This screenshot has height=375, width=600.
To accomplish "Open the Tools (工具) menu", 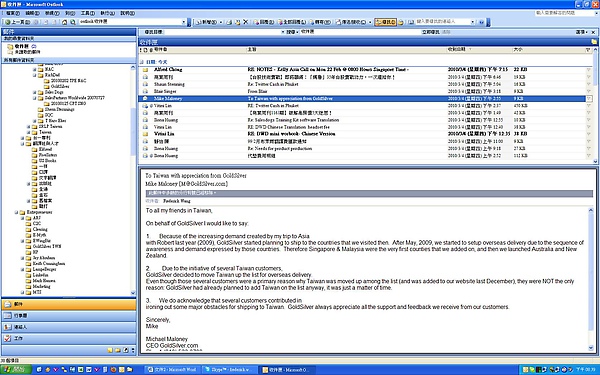I will 88,13.
